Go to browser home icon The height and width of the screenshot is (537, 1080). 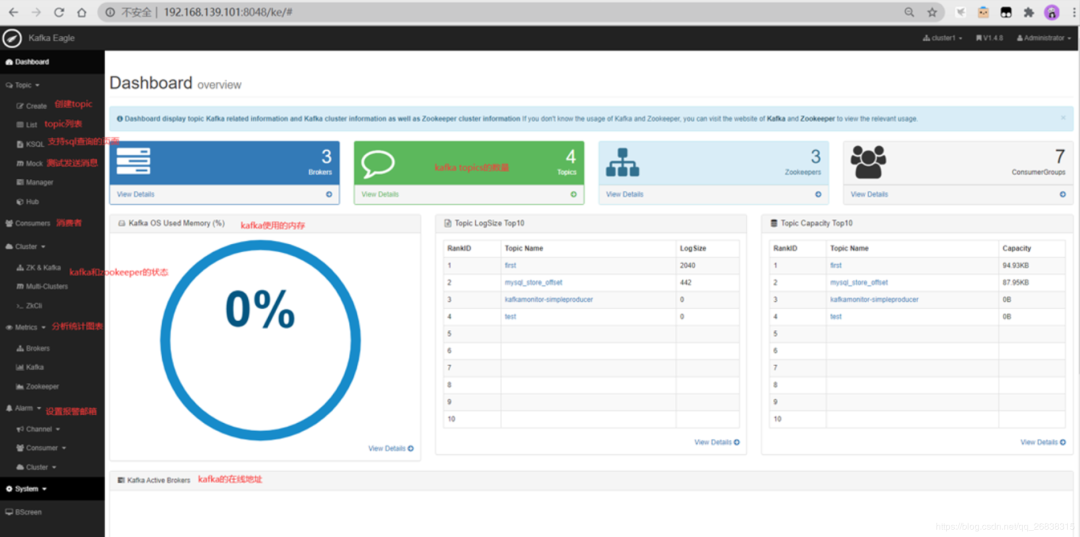[x=82, y=12]
